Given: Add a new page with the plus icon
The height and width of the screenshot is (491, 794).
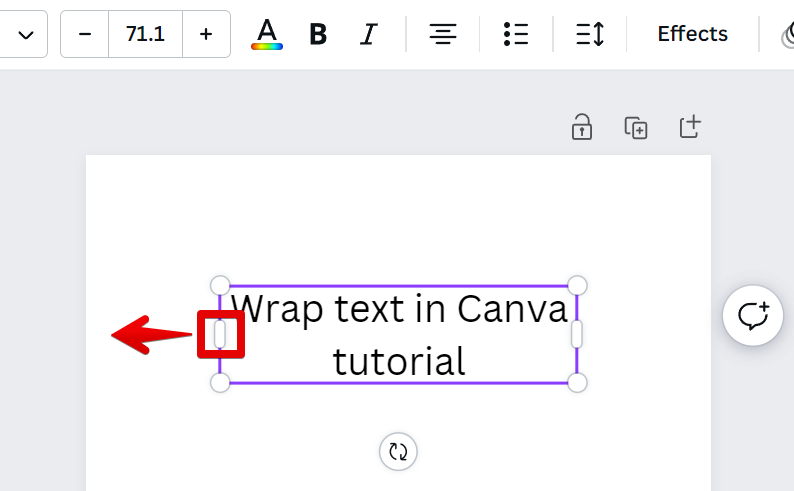Looking at the screenshot, I should pyautogui.click(x=690, y=127).
